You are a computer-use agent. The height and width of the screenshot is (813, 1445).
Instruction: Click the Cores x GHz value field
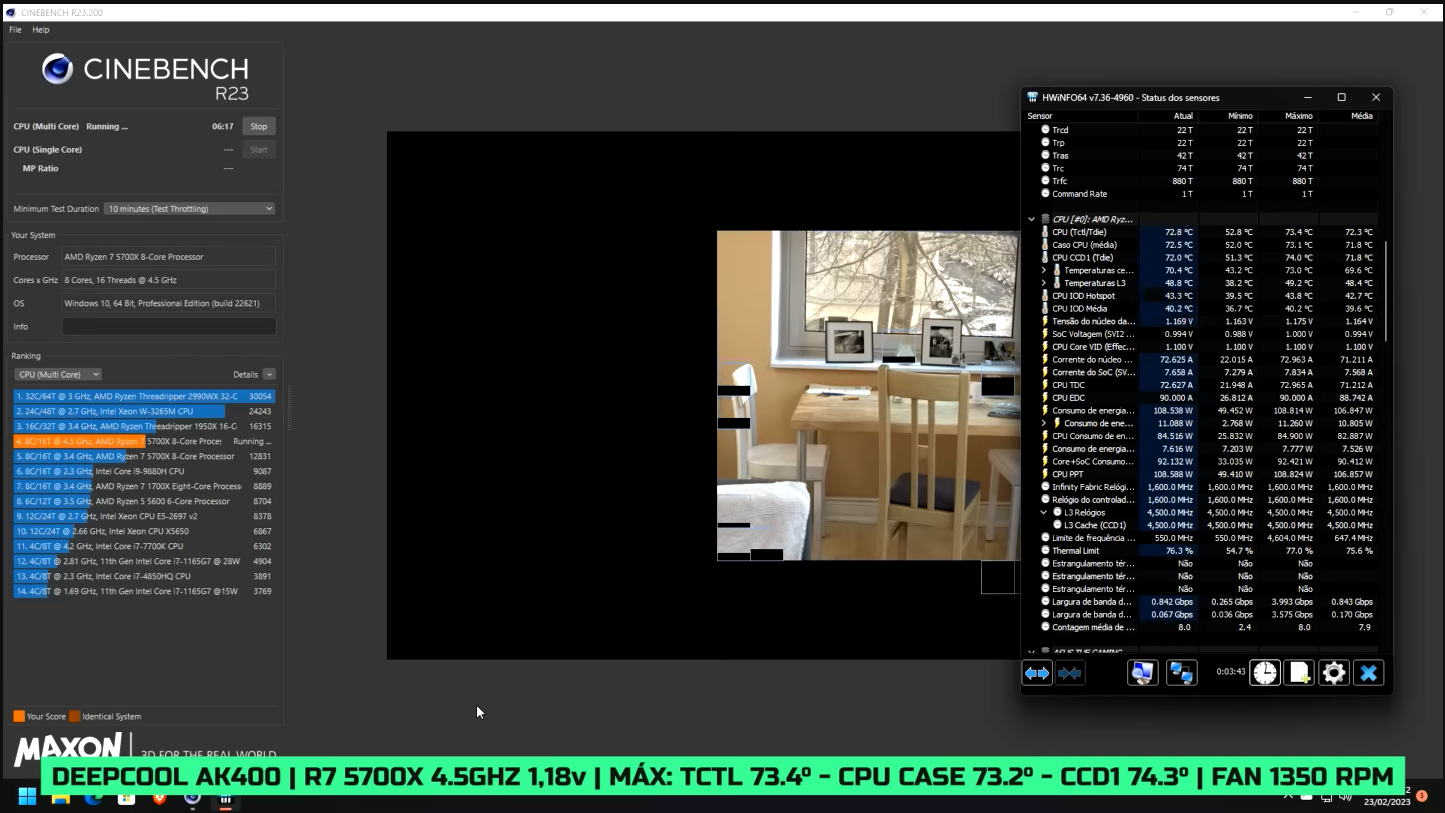click(x=169, y=280)
